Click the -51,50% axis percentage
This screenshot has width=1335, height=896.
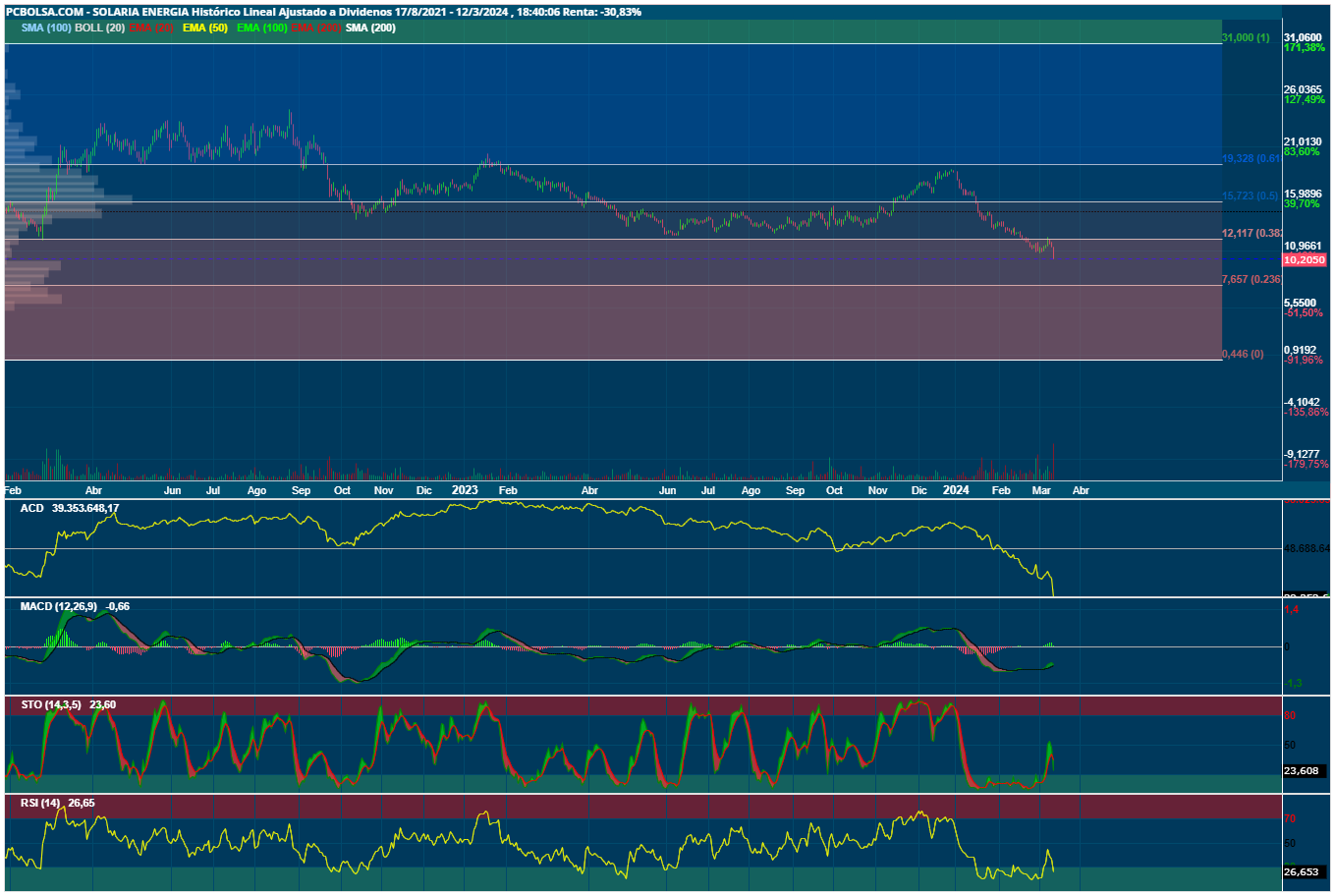pos(1304,312)
